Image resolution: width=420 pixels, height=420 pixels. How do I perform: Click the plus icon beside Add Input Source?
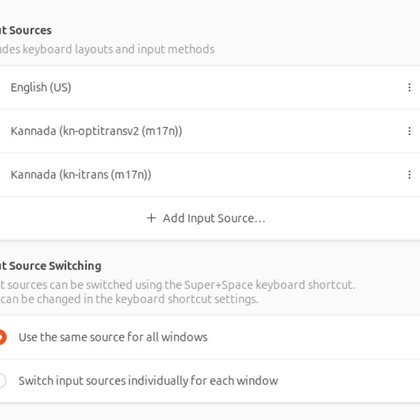click(x=151, y=218)
